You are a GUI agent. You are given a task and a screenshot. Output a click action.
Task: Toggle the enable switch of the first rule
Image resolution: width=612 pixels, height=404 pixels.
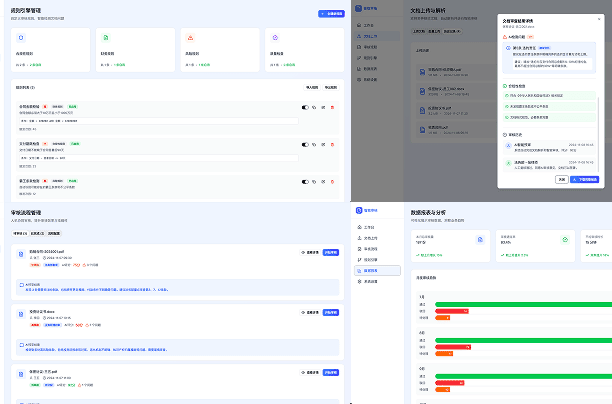[304, 107]
